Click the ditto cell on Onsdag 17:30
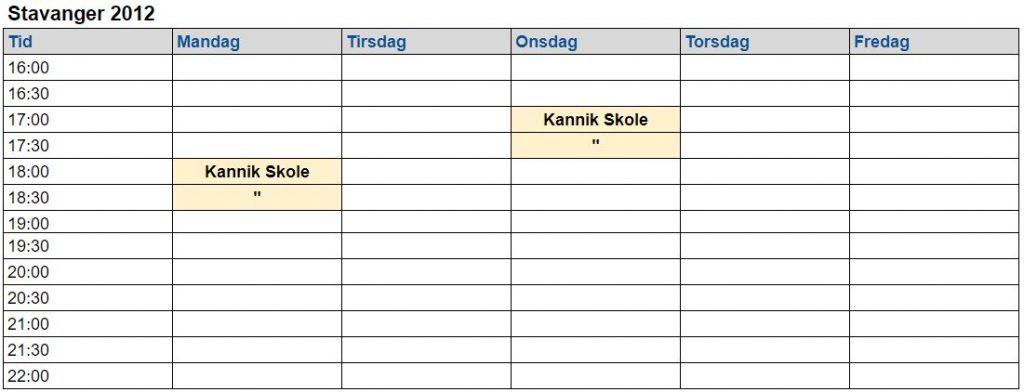This screenshot has height=392, width=1024. [596, 145]
